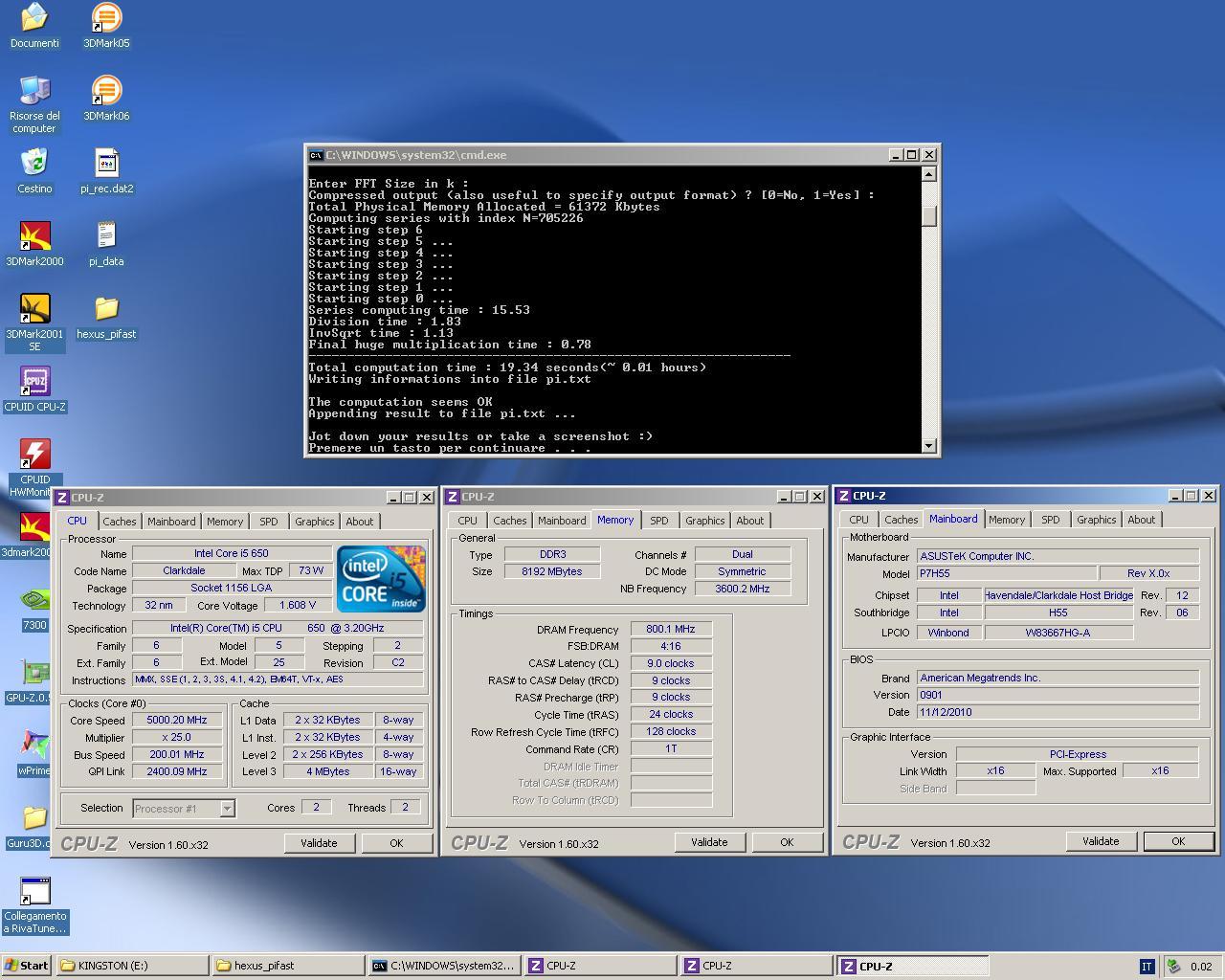Image resolution: width=1225 pixels, height=980 pixels.
Task: Click the Multiplier x 25.0 value
Action: tap(177, 738)
